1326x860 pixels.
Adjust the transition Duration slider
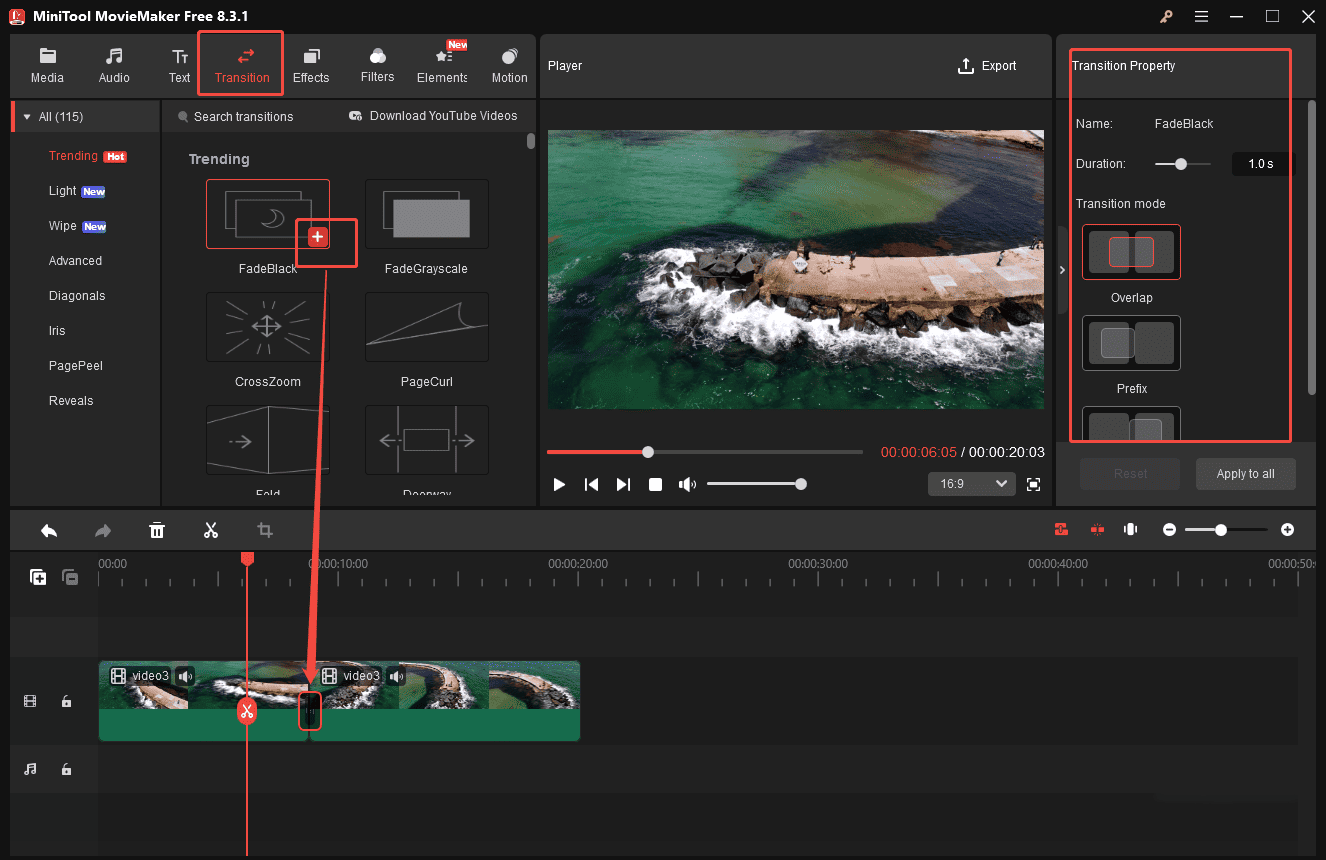point(1182,163)
